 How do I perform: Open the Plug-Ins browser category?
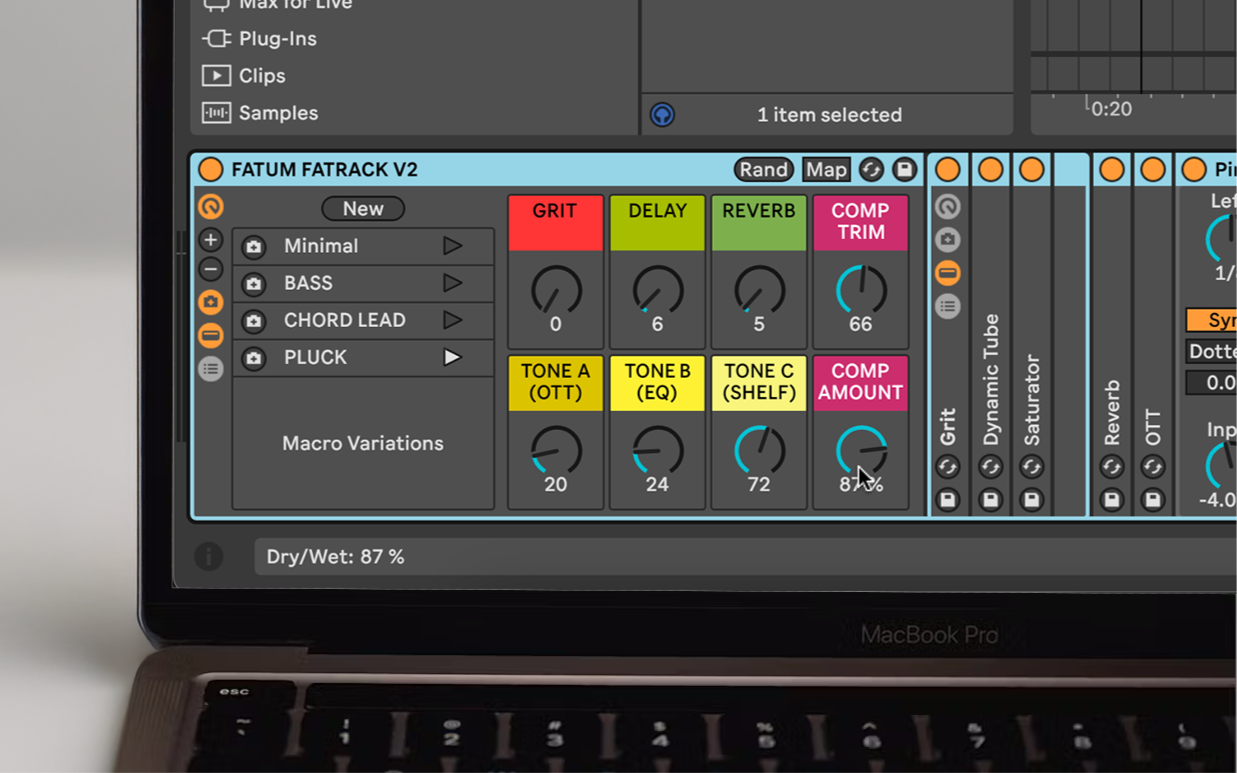[277, 39]
